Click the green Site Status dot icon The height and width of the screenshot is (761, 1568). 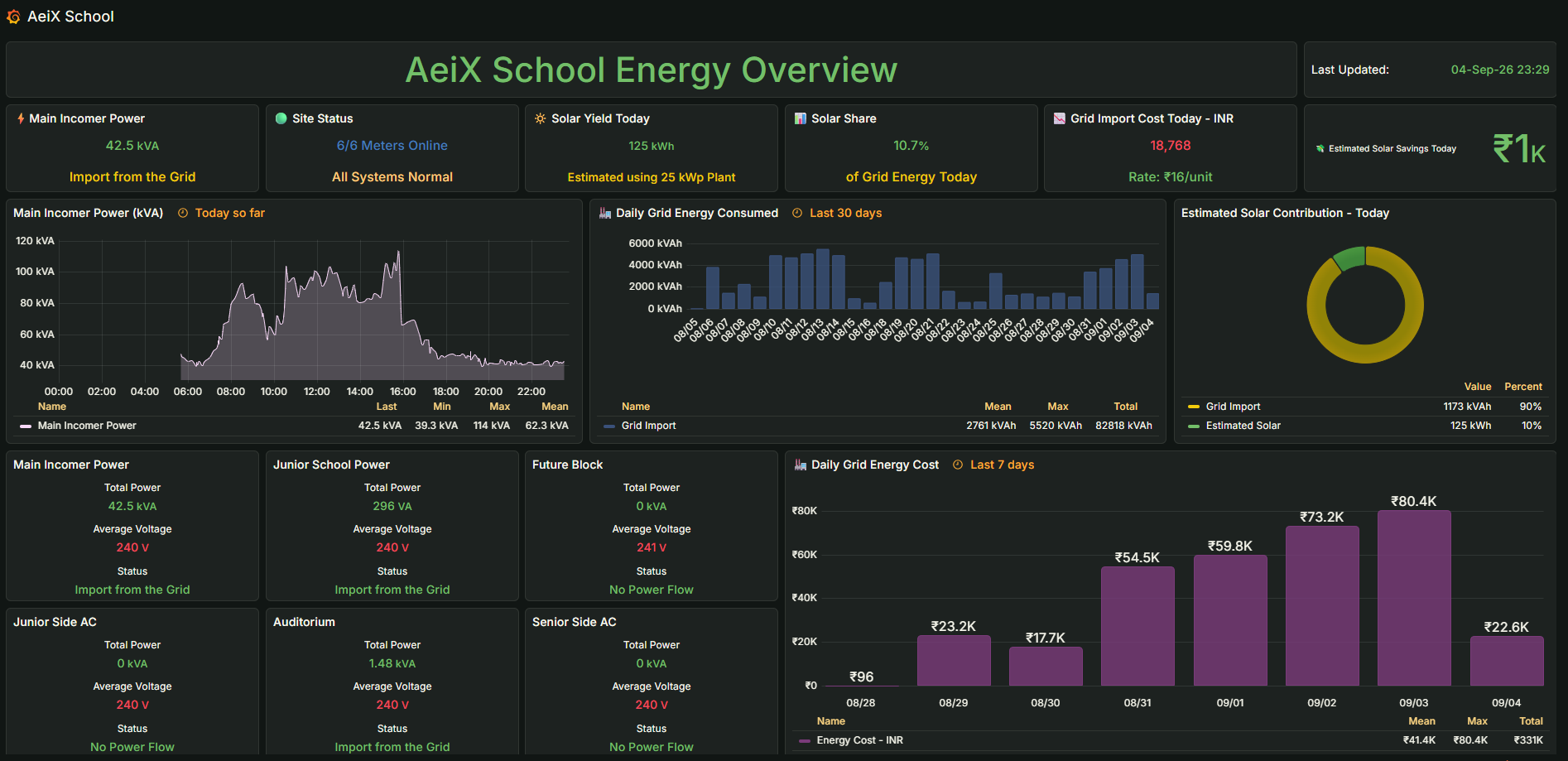click(x=281, y=118)
